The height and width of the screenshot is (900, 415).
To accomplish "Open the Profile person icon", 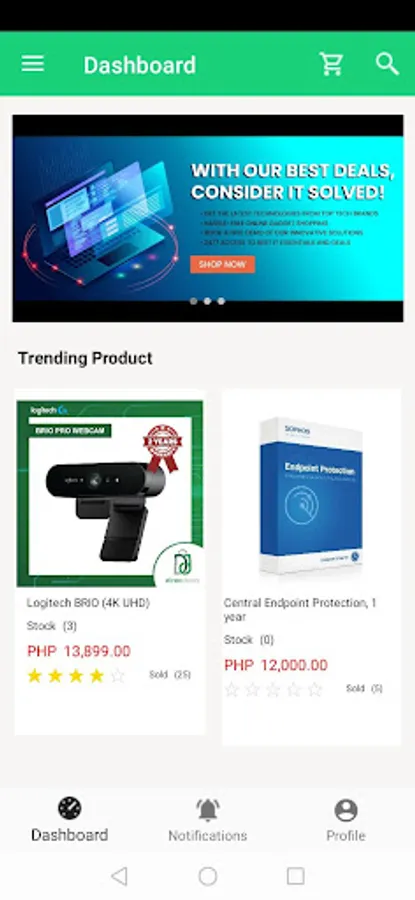I will (346, 810).
